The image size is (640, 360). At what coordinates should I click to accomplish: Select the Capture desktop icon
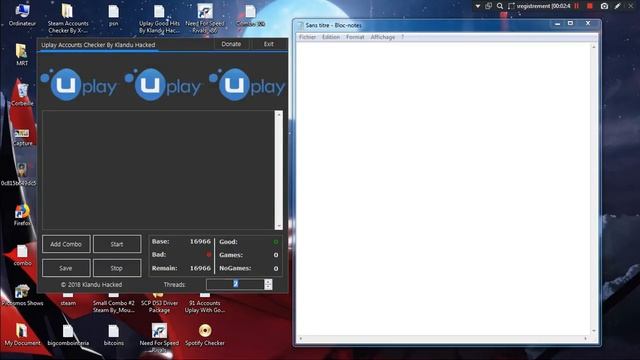(x=22, y=137)
